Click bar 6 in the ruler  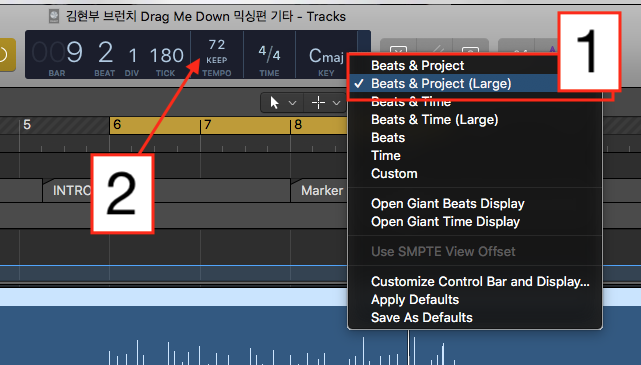pos(117,125)
